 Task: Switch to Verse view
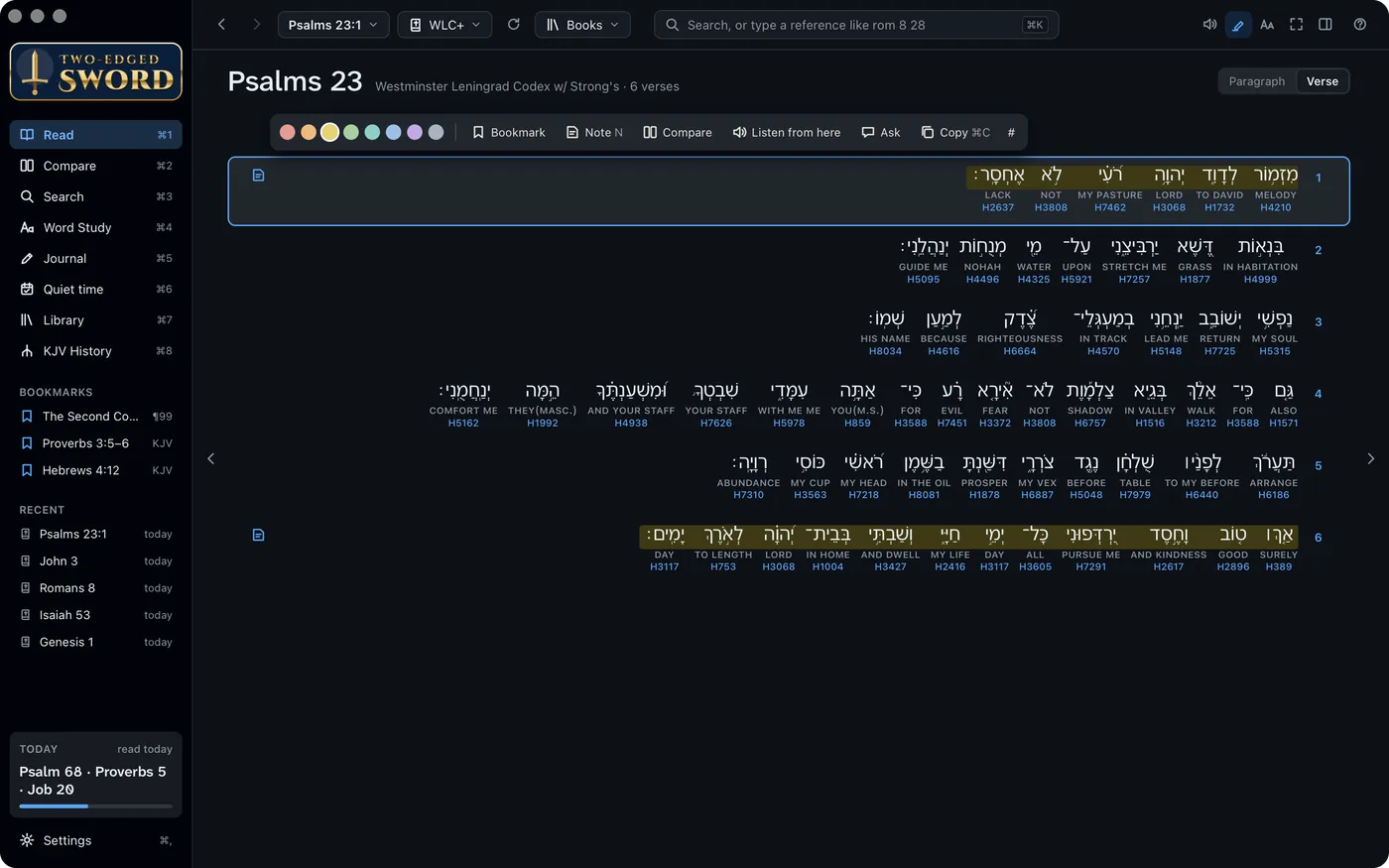[x=1323, y=81]
